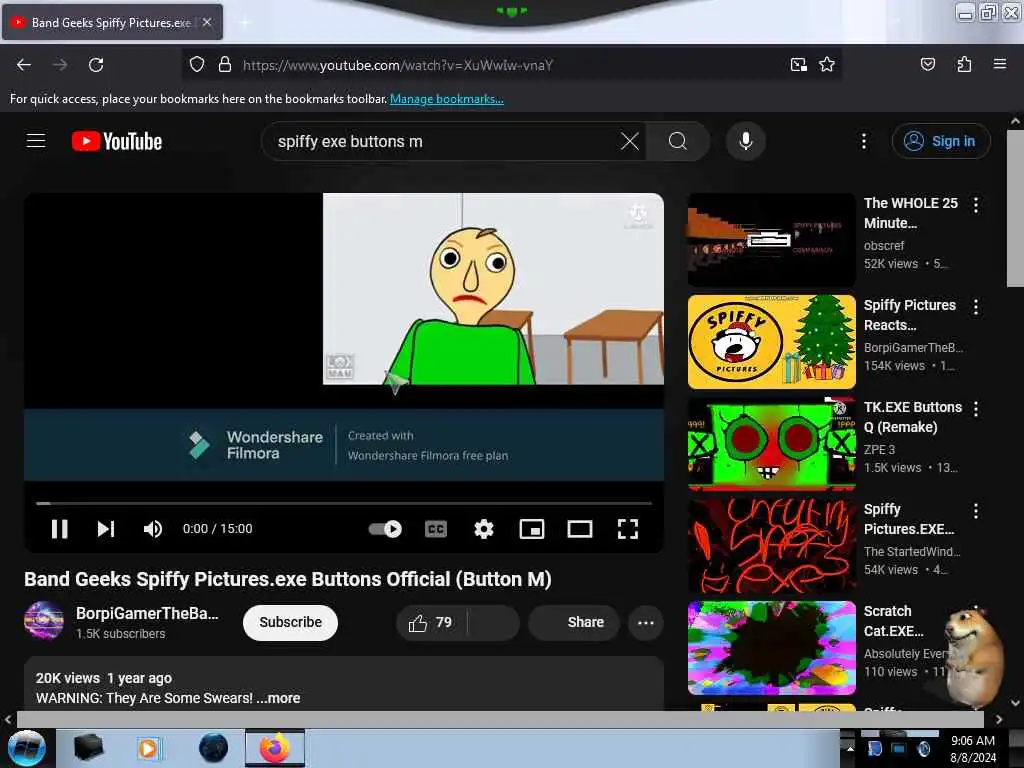This screenshot has height=768, width=1024.
Task: Click the page vertical scrollbar thumb
Action: point(1015,209)
